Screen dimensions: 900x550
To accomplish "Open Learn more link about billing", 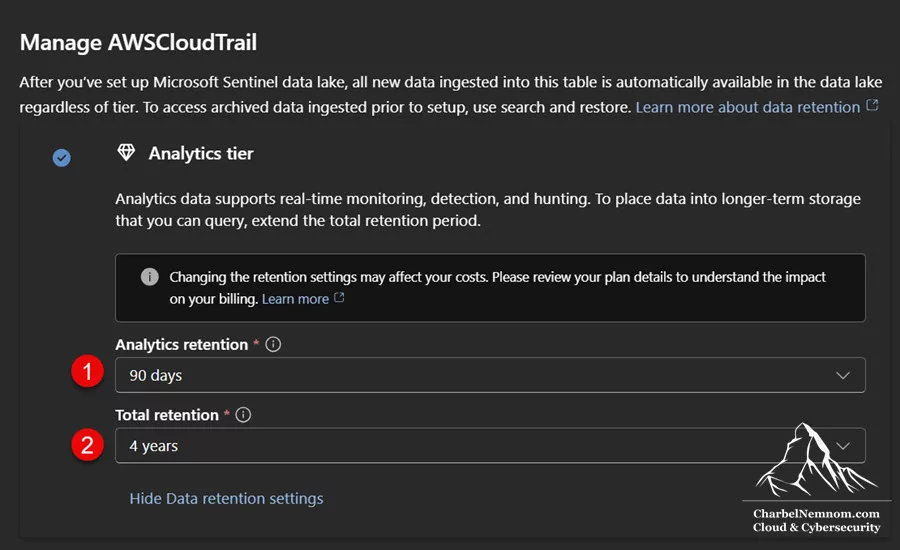I will (295, 299).
